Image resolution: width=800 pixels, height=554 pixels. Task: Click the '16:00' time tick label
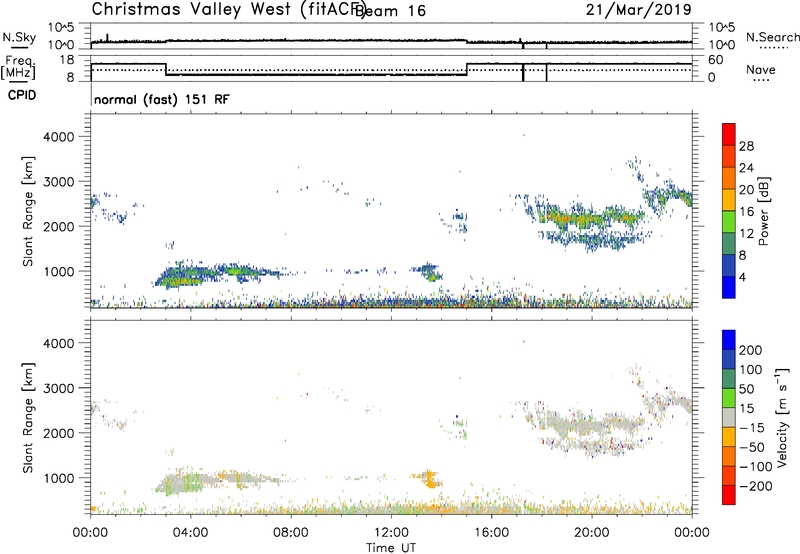pos(491,533)
